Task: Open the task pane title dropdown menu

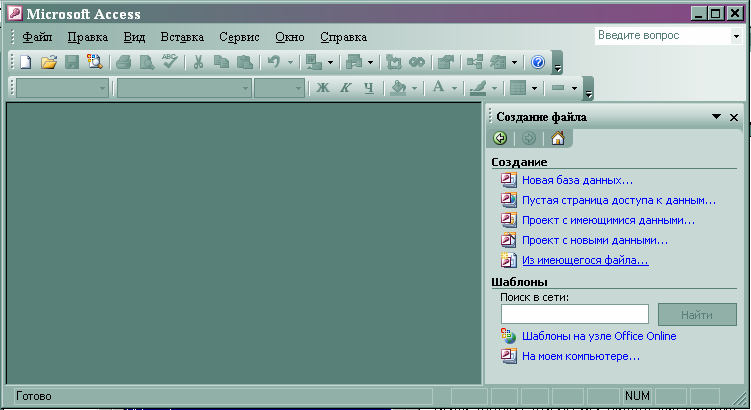Action: pos(717,116)
